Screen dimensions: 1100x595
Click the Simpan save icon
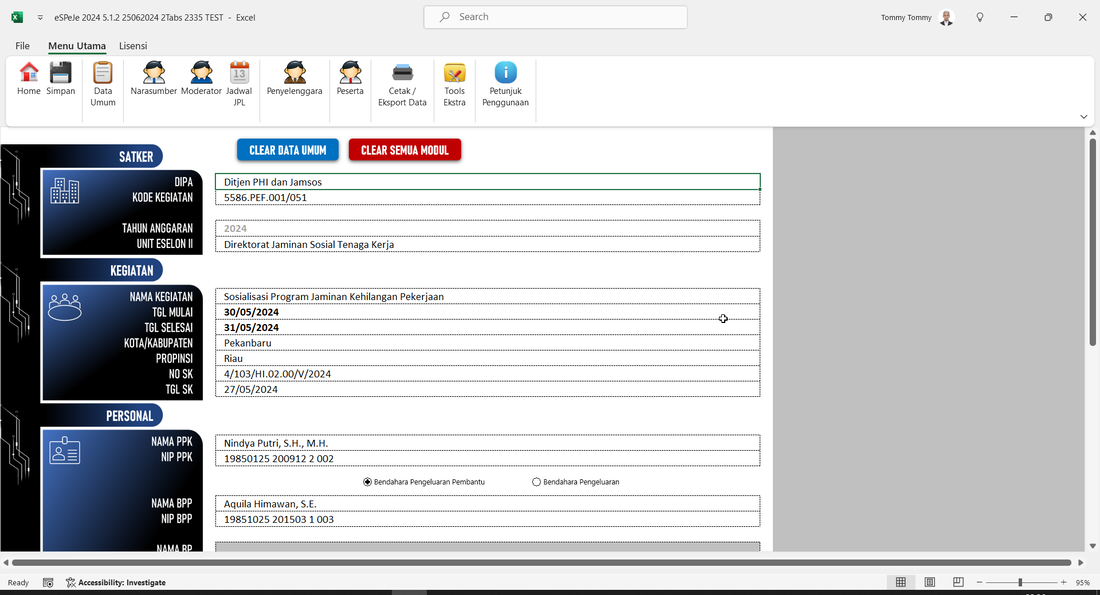[x=61, y=73]
